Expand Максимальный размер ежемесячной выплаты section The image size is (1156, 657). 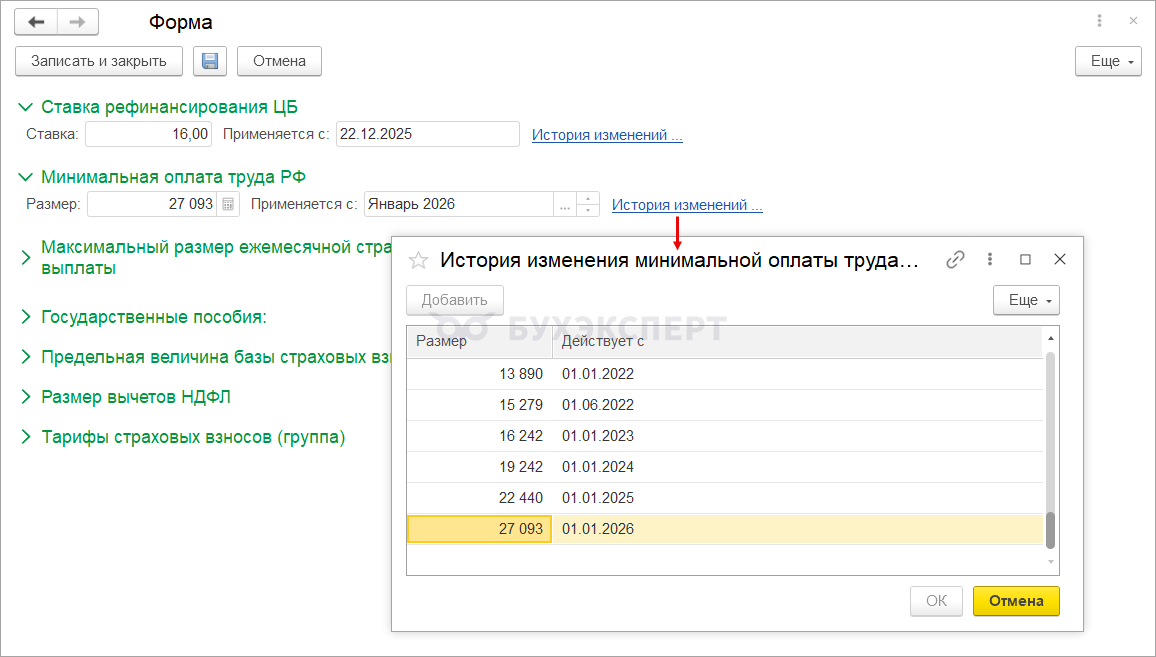(26, 257)
